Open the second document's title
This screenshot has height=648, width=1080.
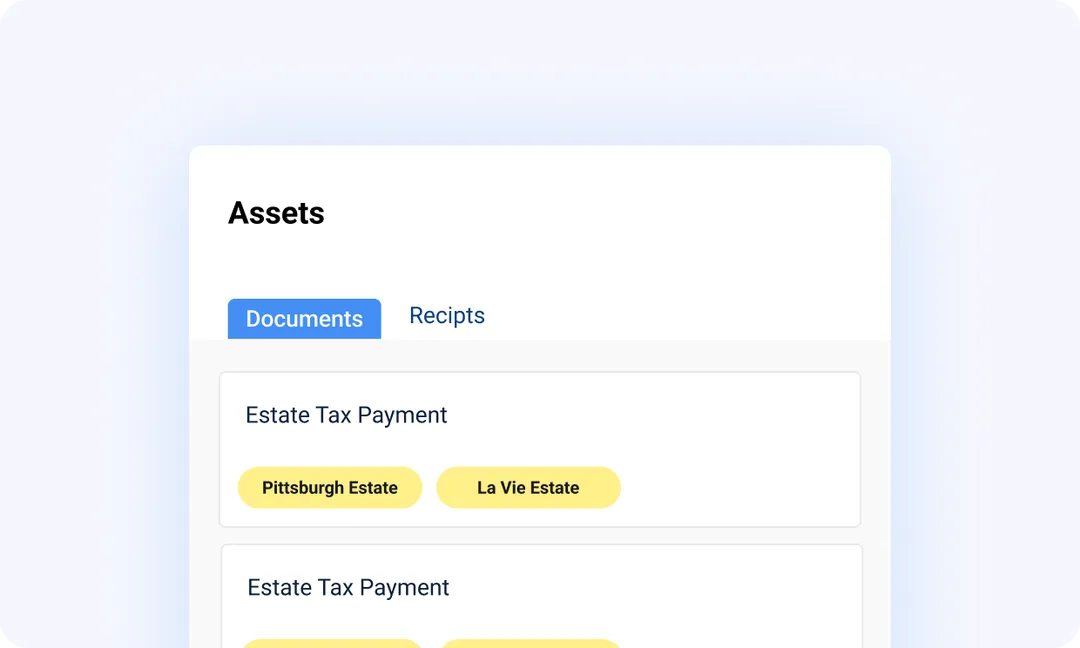(348, 588)
